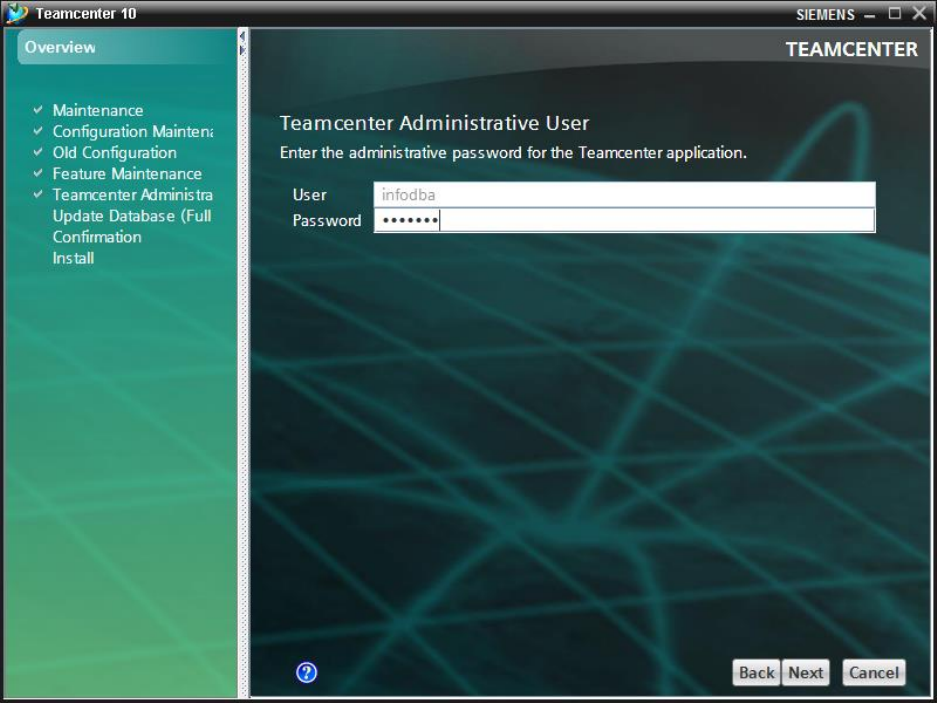Select the Teamcenter Administrative step in sidebar

click(x=133, y=195)
